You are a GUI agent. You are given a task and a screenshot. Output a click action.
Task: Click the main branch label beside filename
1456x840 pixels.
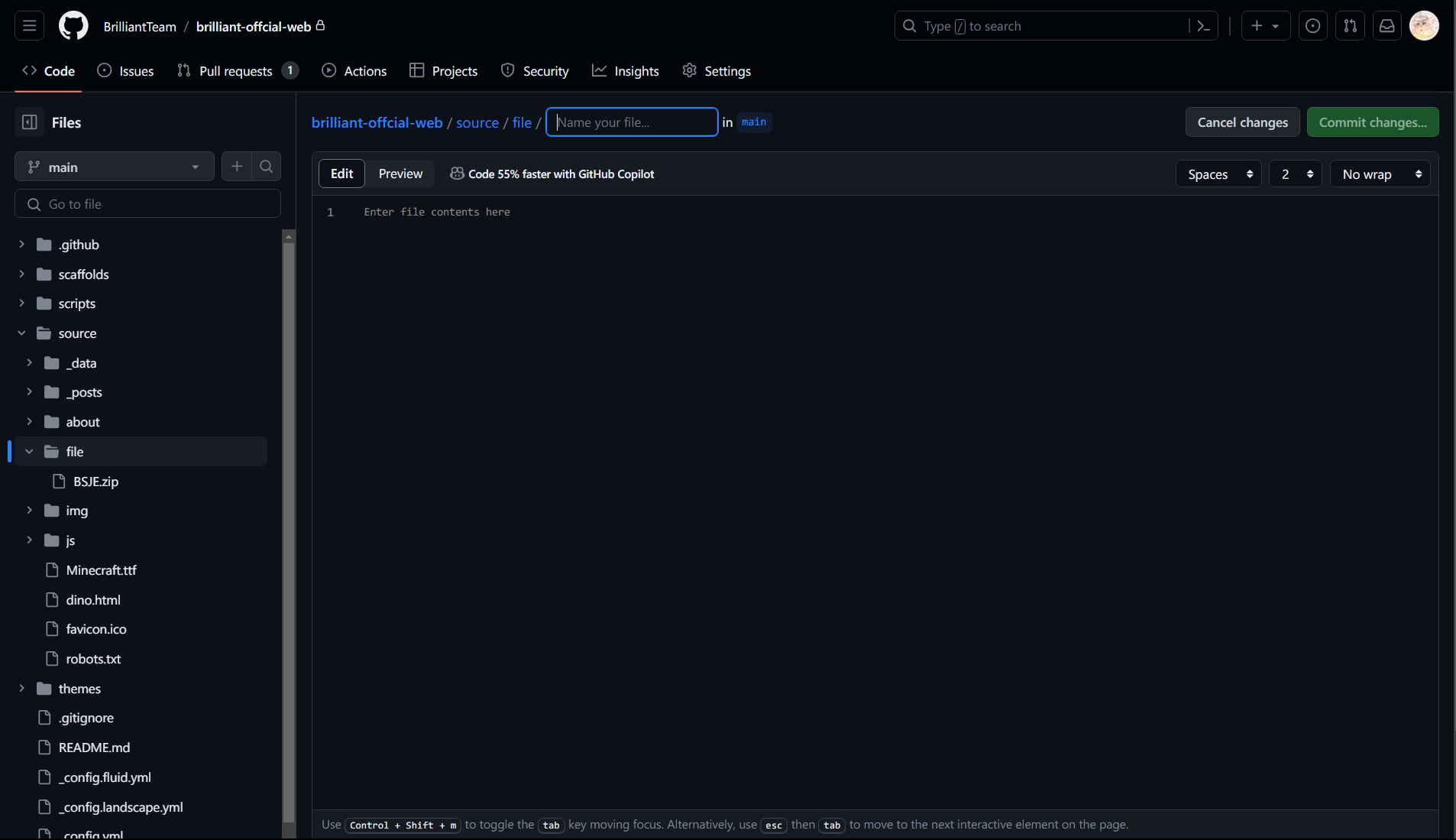[x=754, y=122]
